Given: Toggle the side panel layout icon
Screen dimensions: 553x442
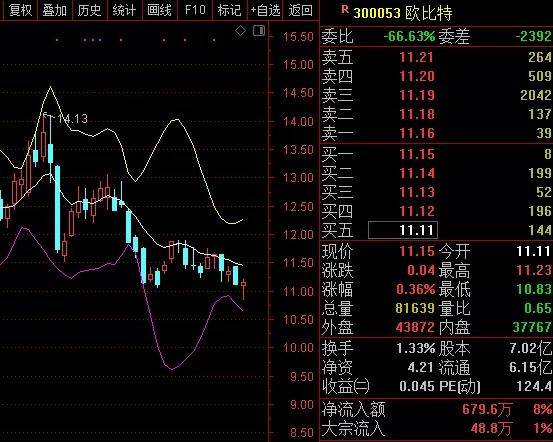Looking at the screenshot, I should (259, 31).
